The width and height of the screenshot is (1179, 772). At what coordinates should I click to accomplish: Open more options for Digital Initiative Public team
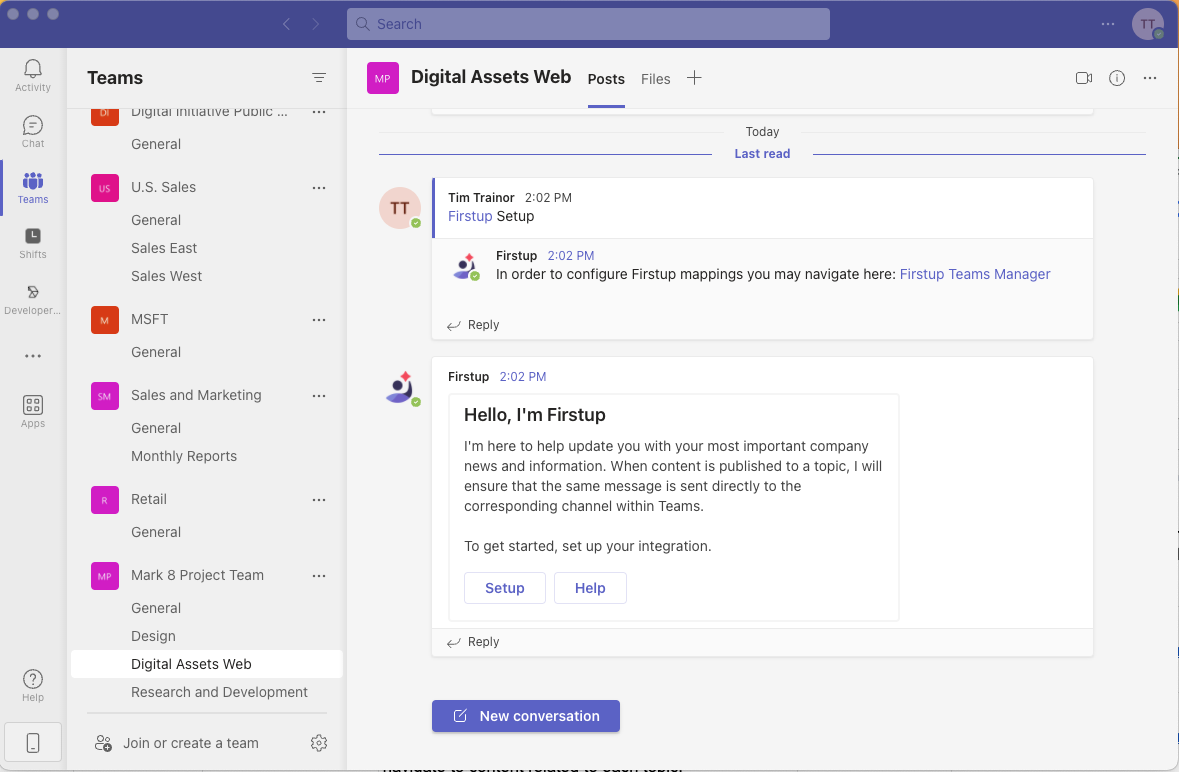click(x=319, y=112)
